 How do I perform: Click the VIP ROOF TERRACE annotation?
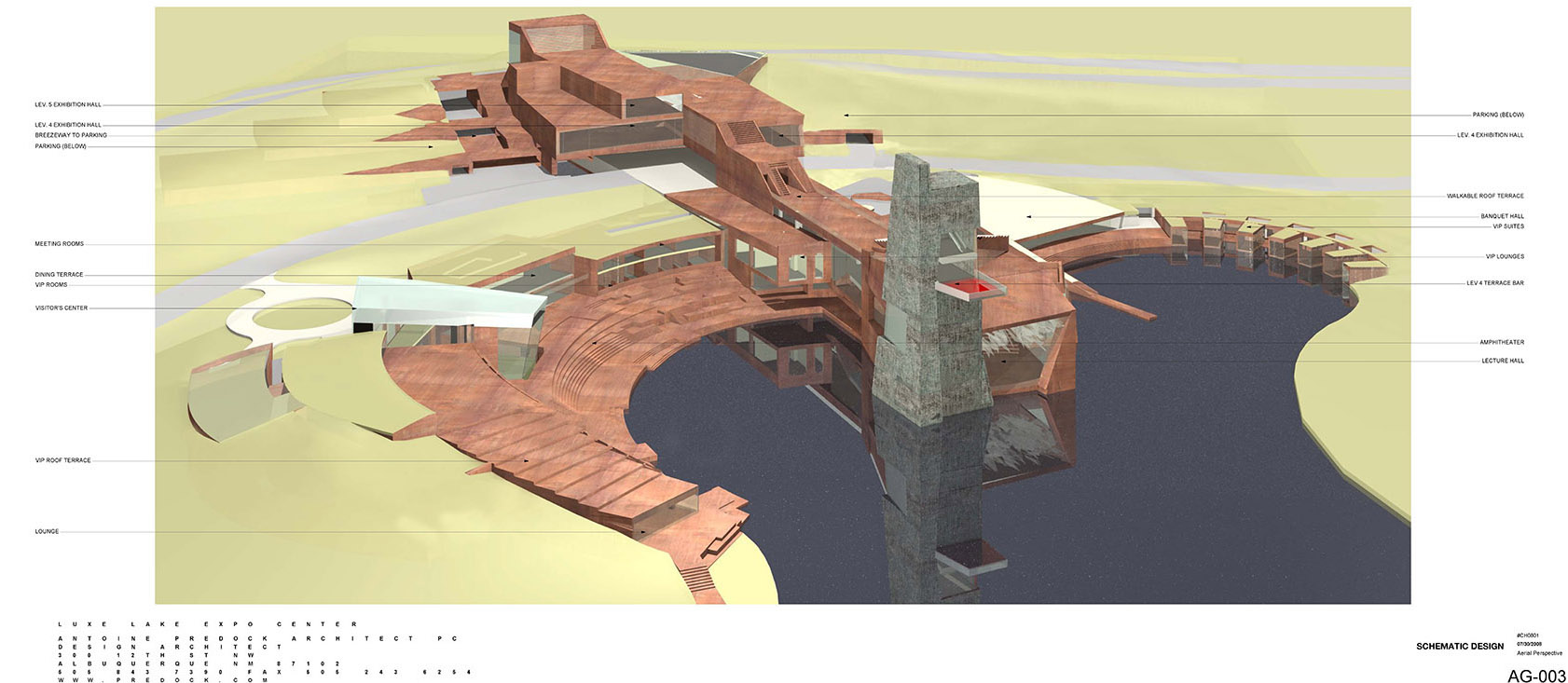tap(63, 460)
